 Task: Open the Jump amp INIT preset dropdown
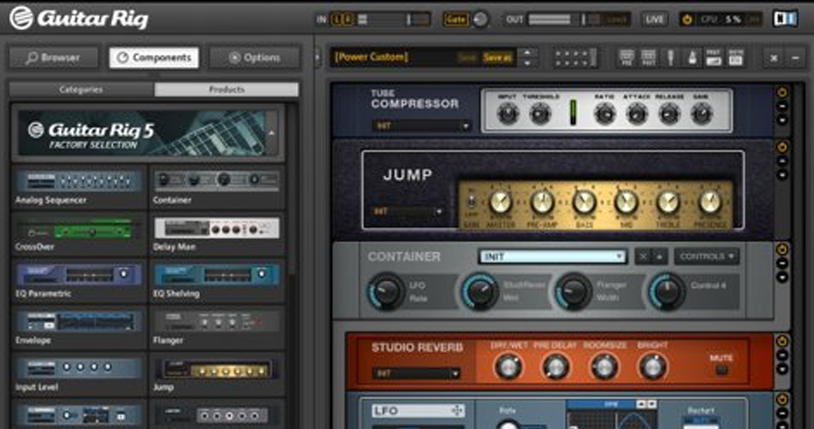[408, 212]
